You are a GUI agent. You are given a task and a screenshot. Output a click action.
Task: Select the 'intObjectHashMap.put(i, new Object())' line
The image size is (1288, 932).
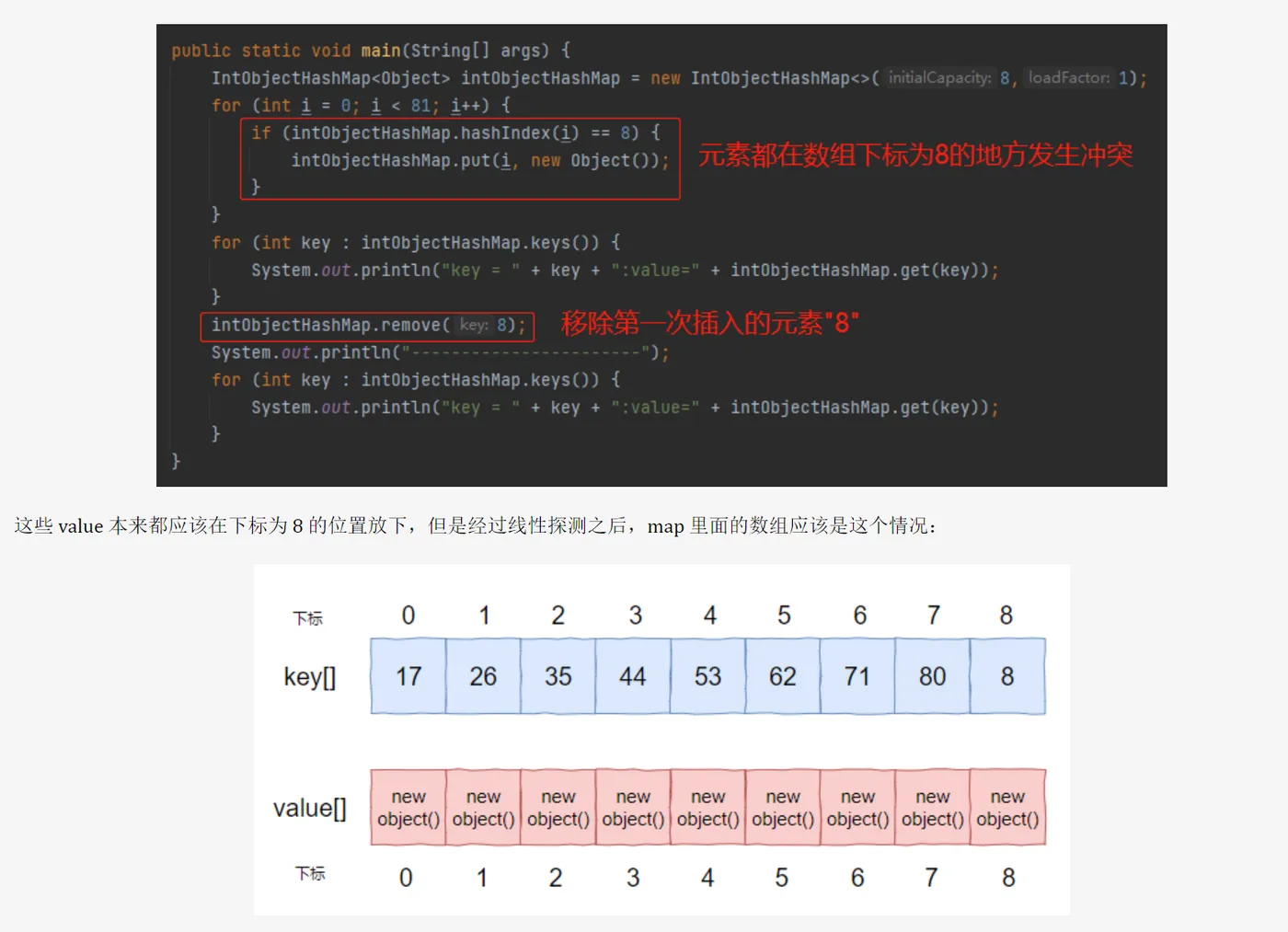point(480,161)
